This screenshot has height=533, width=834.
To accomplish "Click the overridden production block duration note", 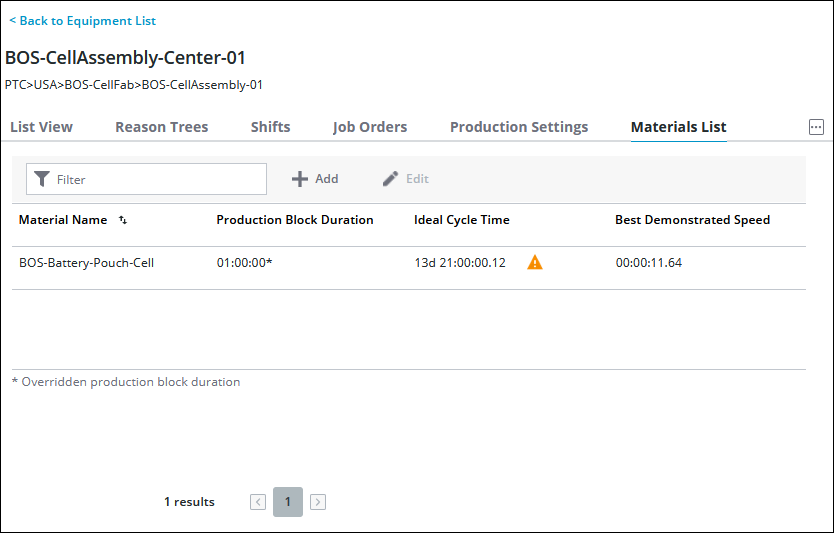I will [126, 382].
